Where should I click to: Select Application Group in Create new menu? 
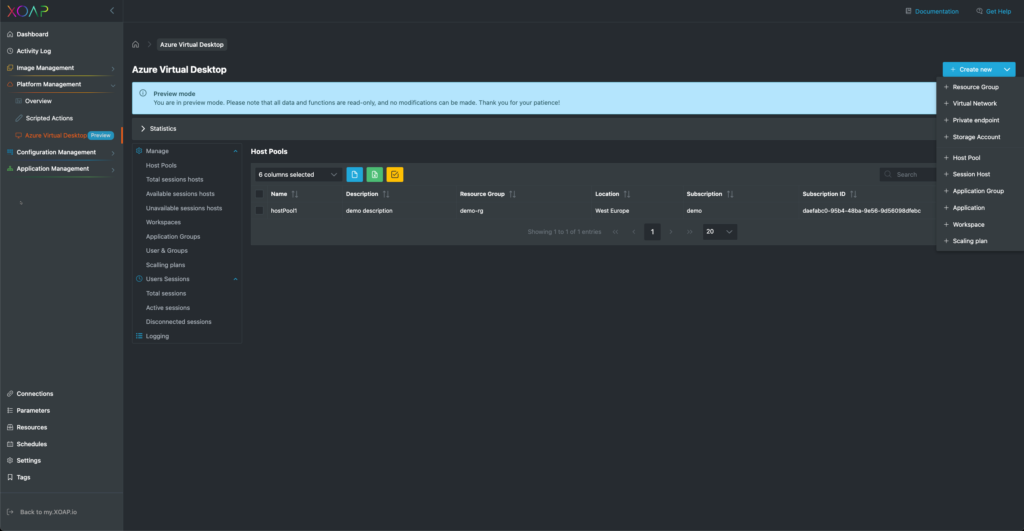click(x=978, y=191)
